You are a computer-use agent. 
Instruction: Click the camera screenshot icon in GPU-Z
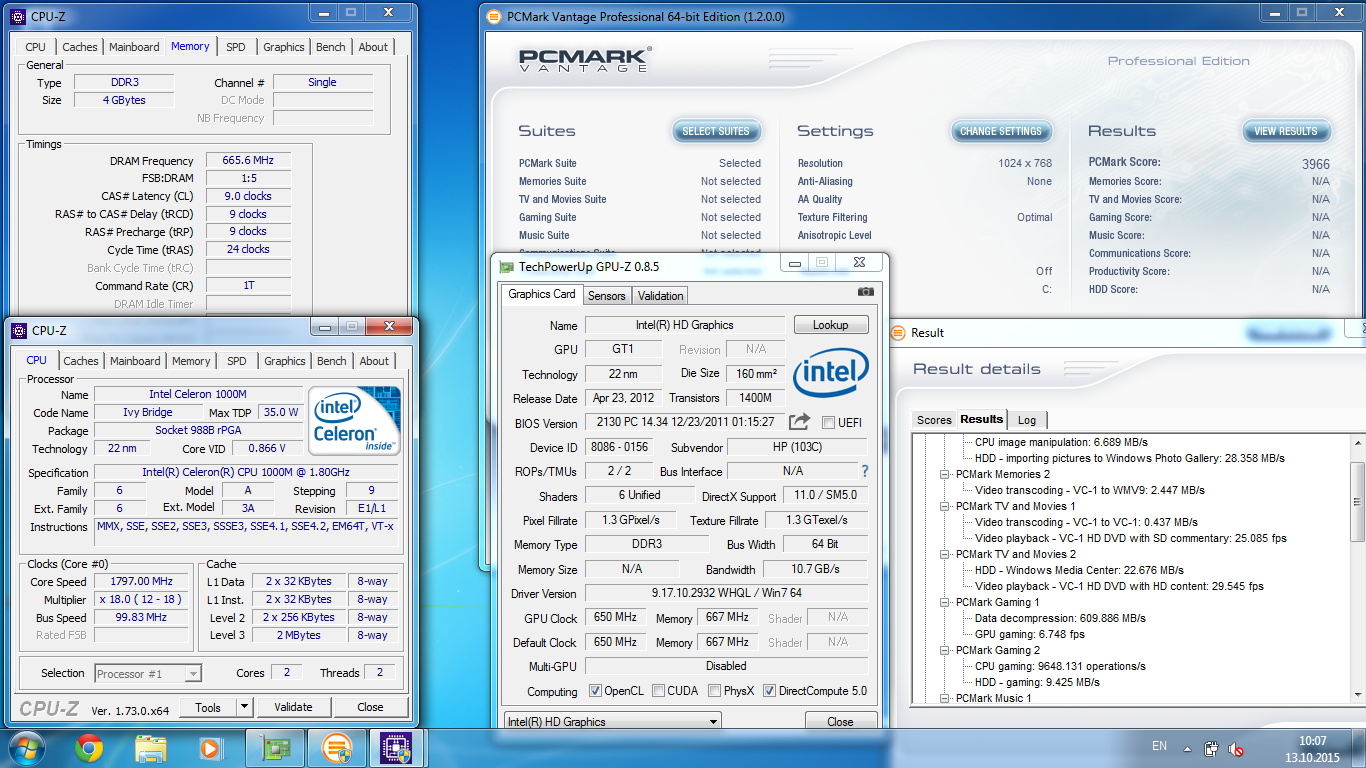pyautogui.click(x=866, y=291)
